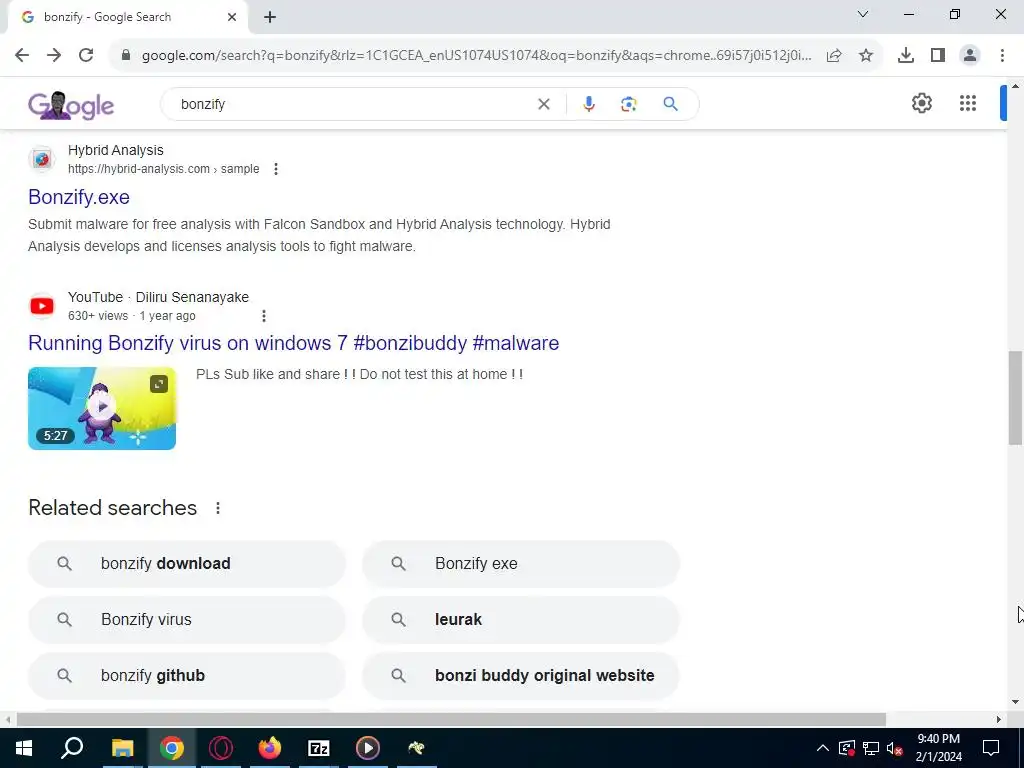Go forward with the forward arrow
Viewport: 1024px width, 768px height.
pyautogui.click(x=54, y=56)
